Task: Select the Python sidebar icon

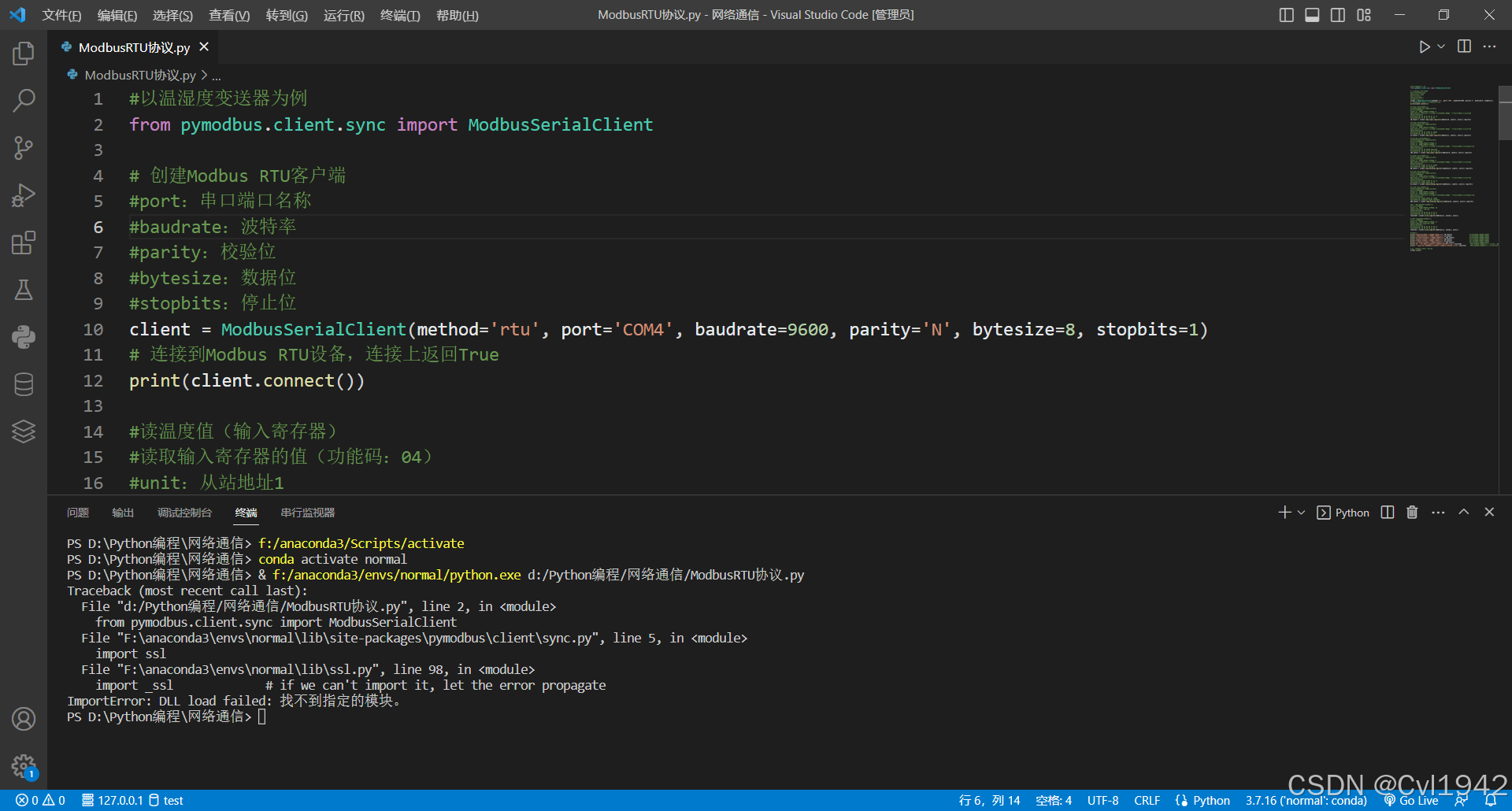Action: [x=23, y=336]
